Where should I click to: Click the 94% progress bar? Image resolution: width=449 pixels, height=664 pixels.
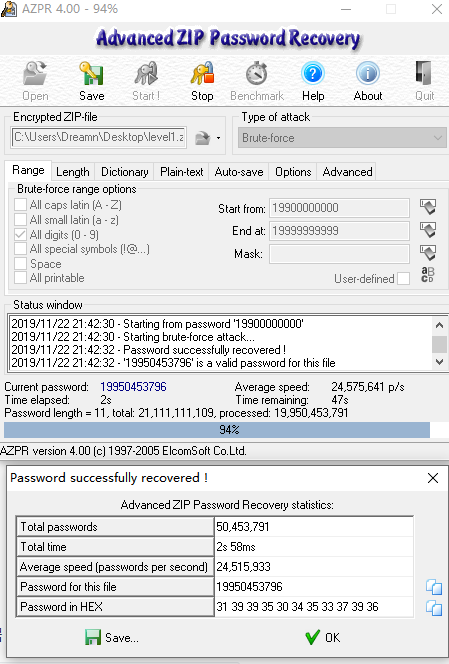click(x=226, y=430)
